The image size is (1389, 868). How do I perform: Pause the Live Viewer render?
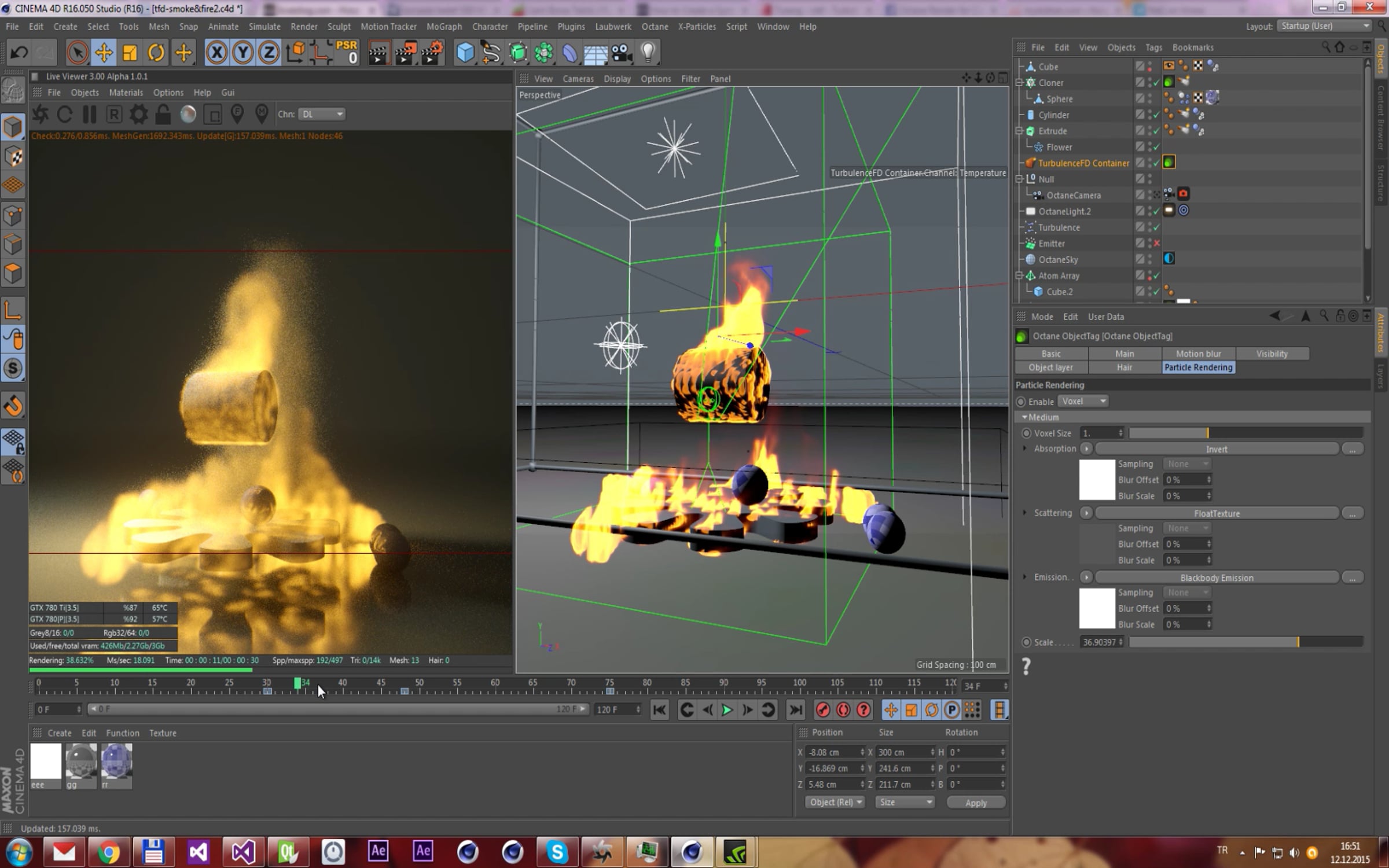[x=89, y=114]
